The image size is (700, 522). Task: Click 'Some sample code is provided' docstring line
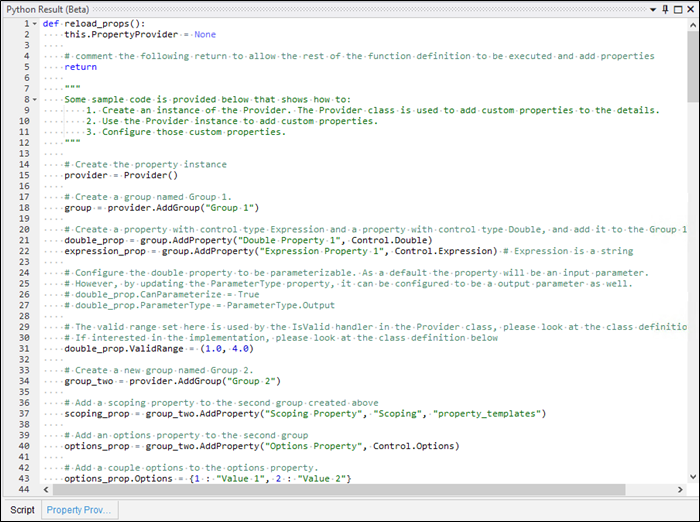[208, 100]
